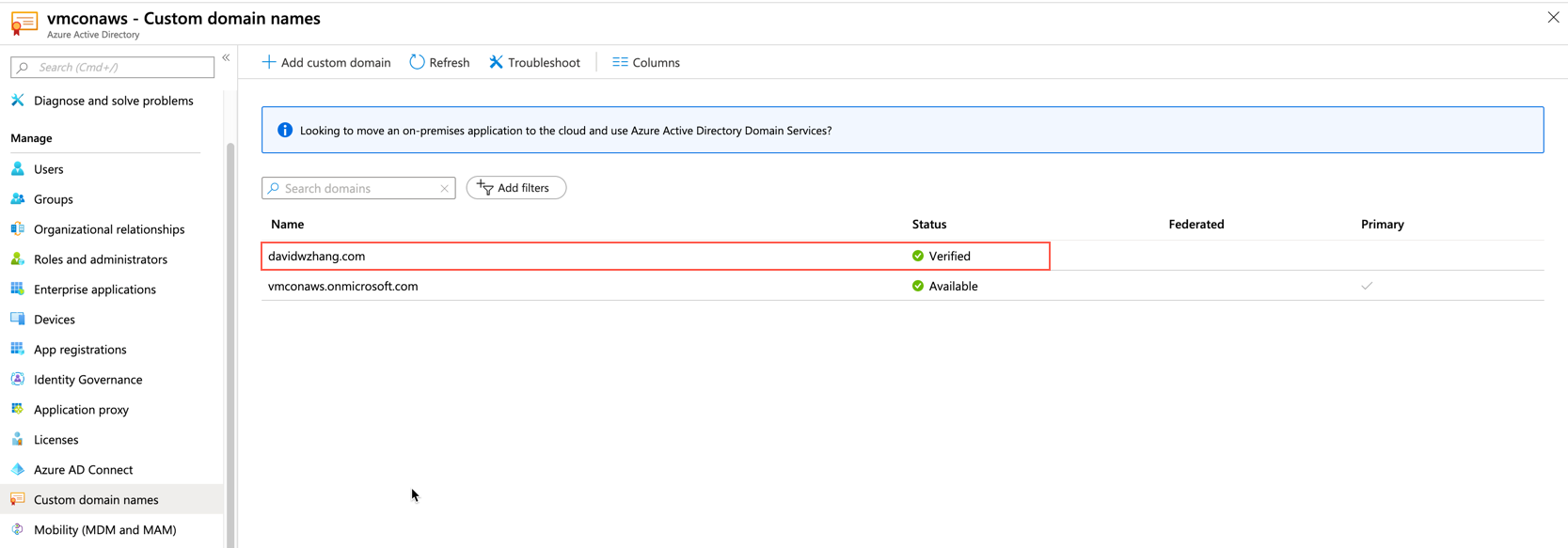The image size is (1568, 548).
Task: Select the Devices icon in sidebar
Action: click(x=18, y=320)
